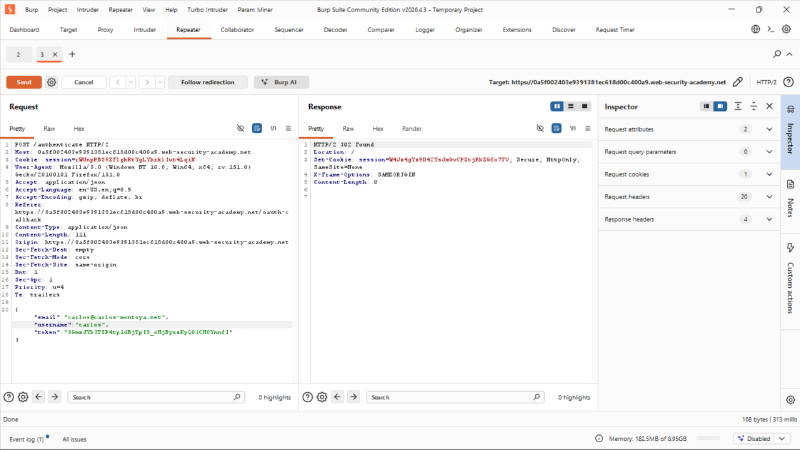
Task: Open All issues in the status bar
Action: [x=74, y=439]
